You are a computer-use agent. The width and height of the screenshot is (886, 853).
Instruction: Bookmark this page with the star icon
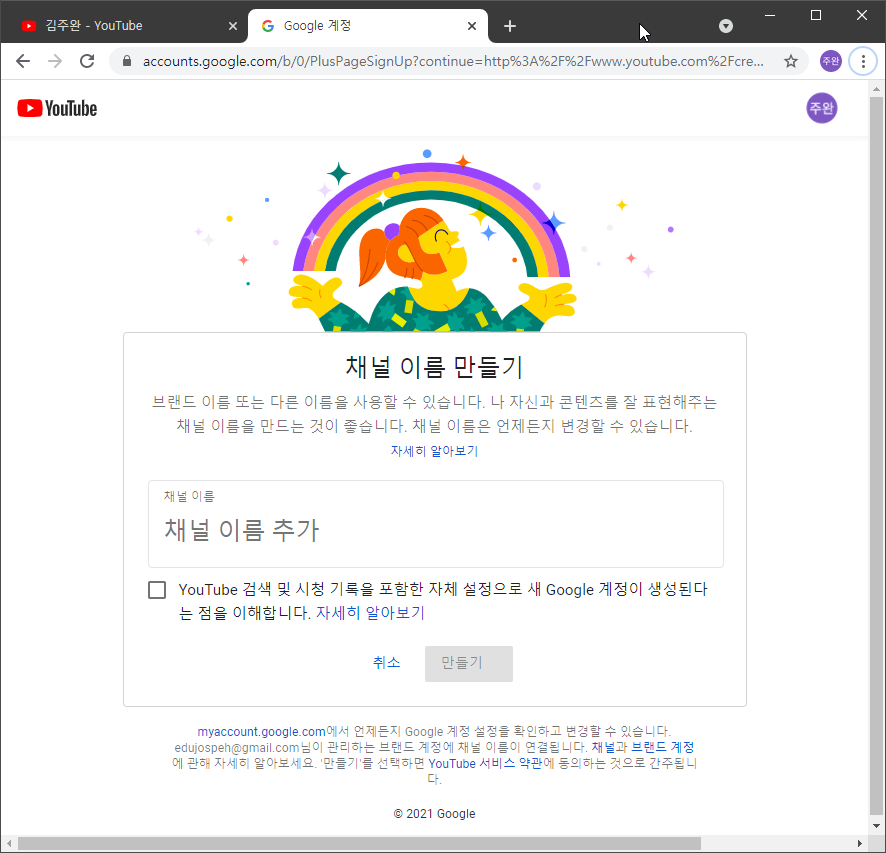coord(791,61)
